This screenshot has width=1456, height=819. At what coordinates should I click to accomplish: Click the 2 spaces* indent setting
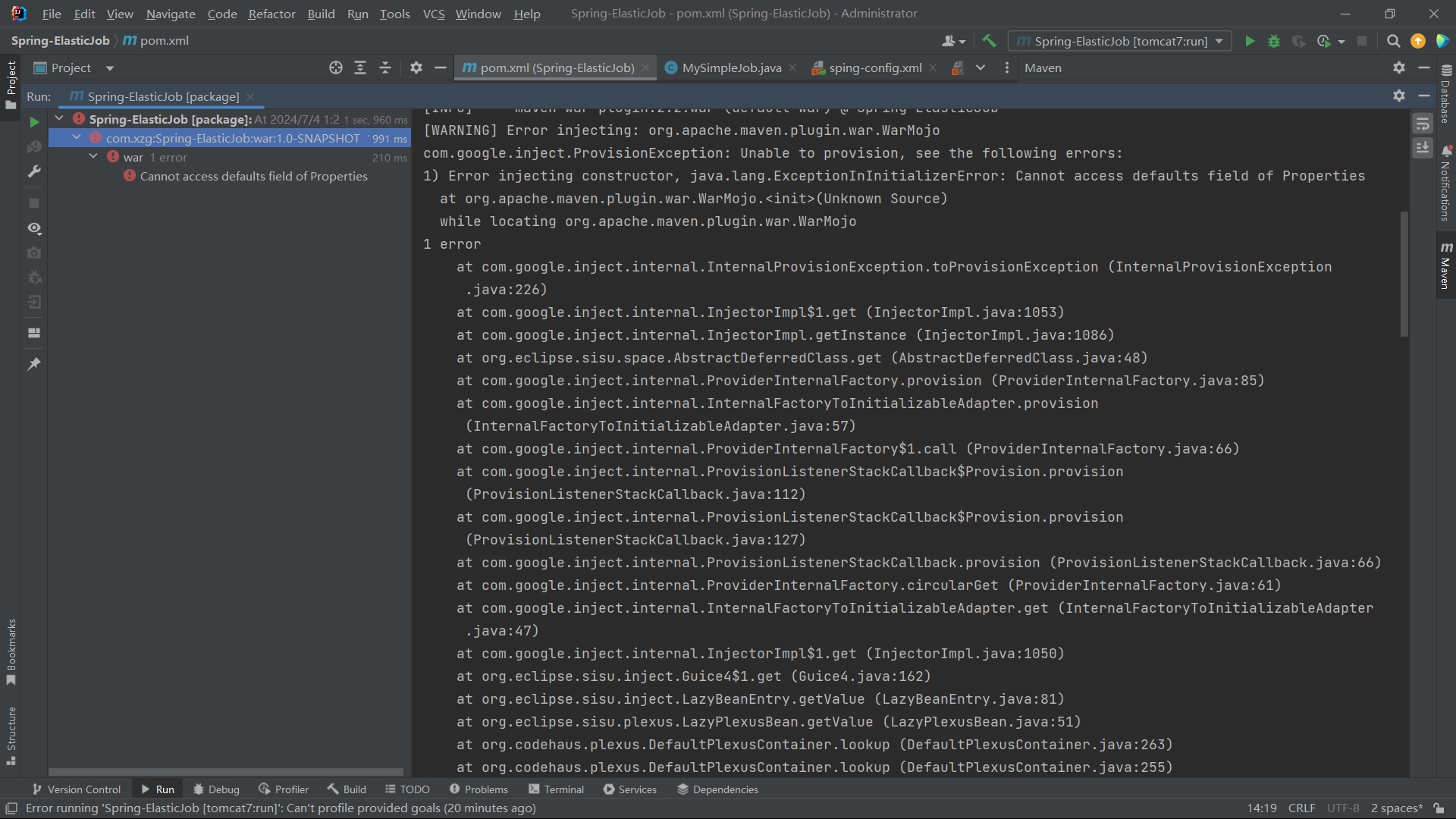[x=1396, y=808]
